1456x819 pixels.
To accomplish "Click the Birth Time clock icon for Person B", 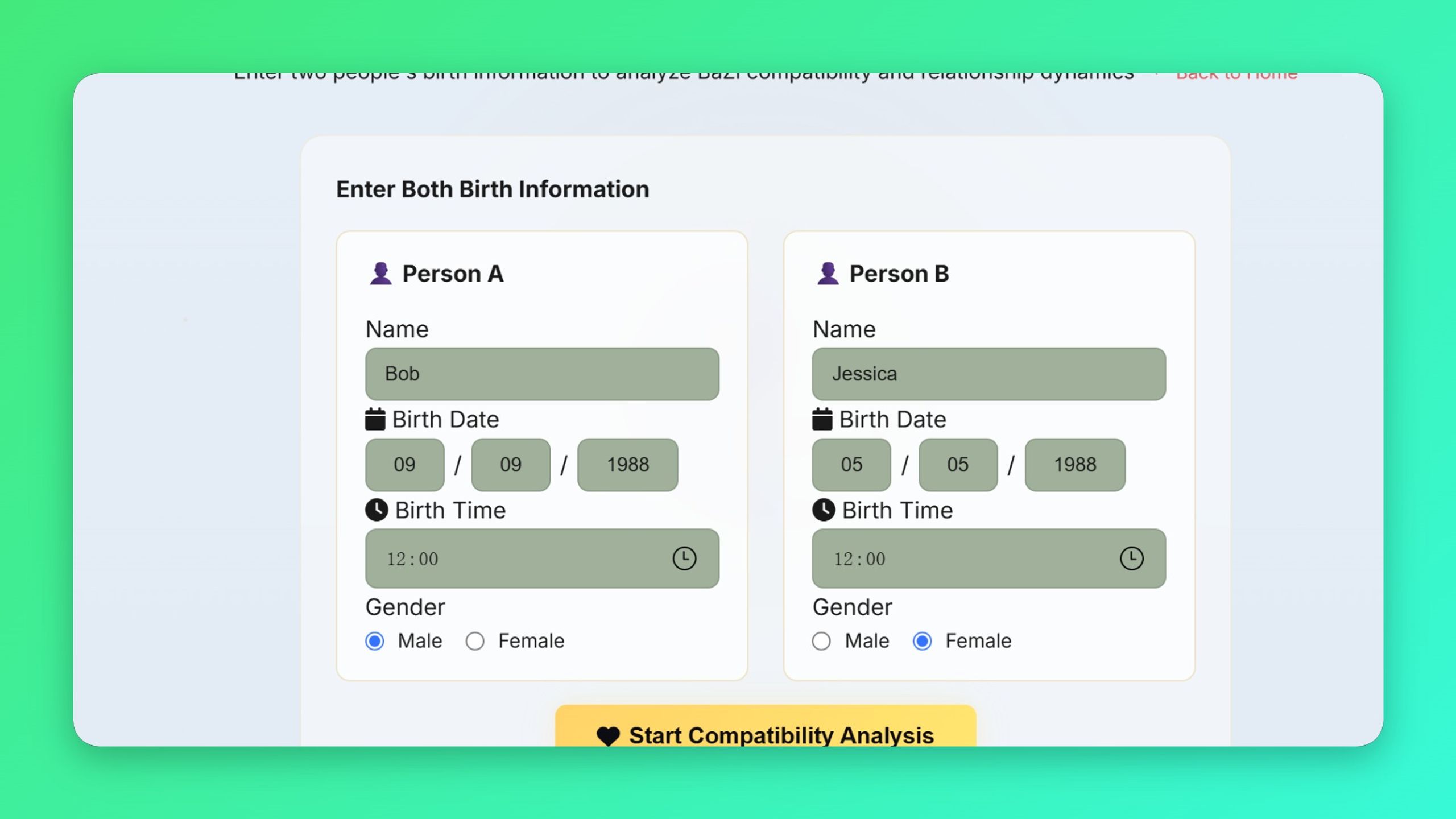I will [824, 510].
